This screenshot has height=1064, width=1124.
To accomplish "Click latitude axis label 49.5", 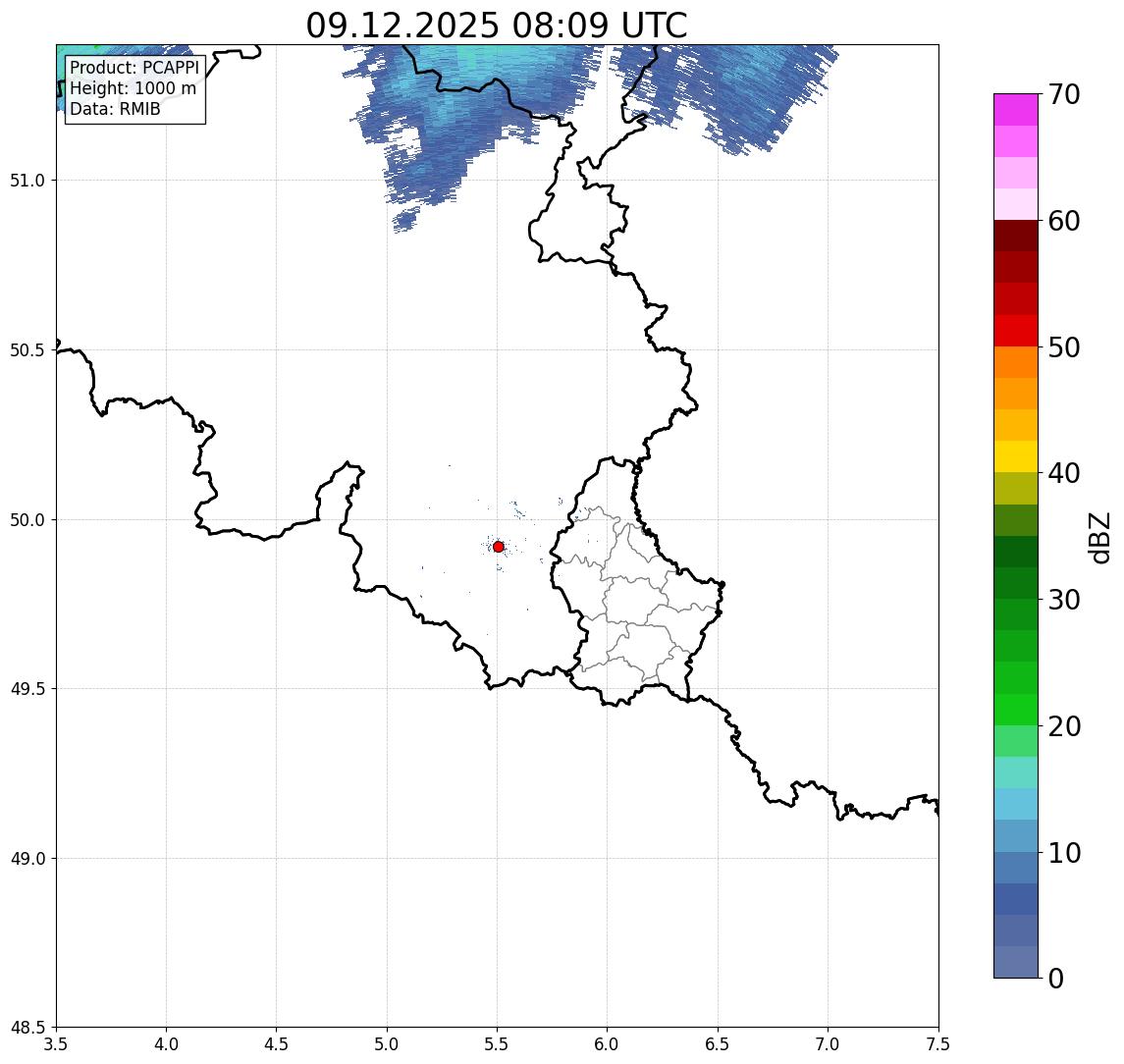I will click(27, 689).
